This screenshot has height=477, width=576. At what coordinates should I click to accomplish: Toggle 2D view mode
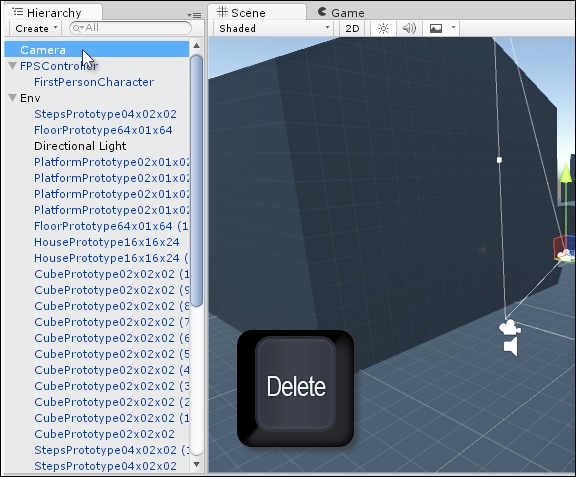pos(352,28)
